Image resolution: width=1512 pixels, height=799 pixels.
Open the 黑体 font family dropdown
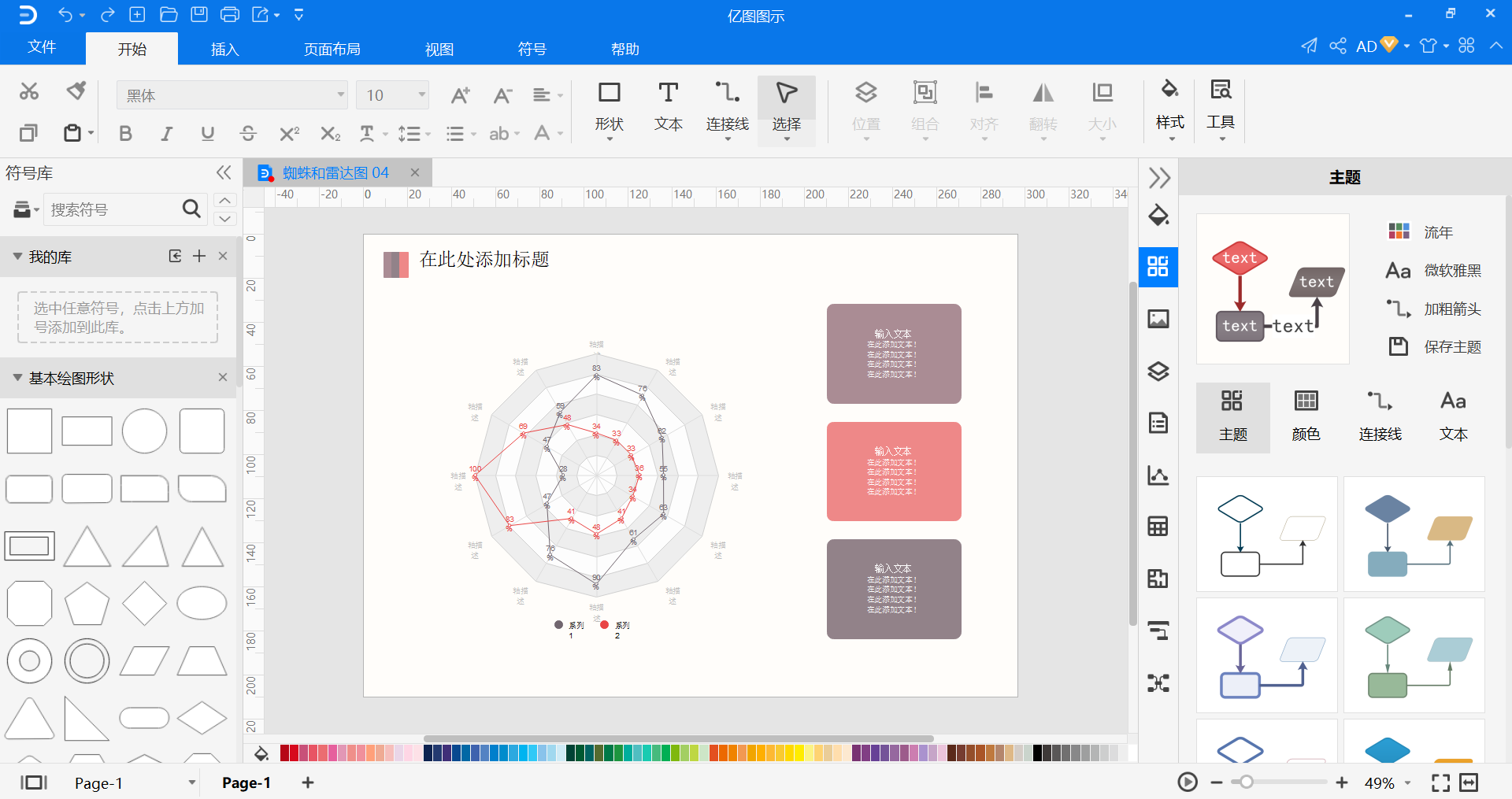(341, 95)
